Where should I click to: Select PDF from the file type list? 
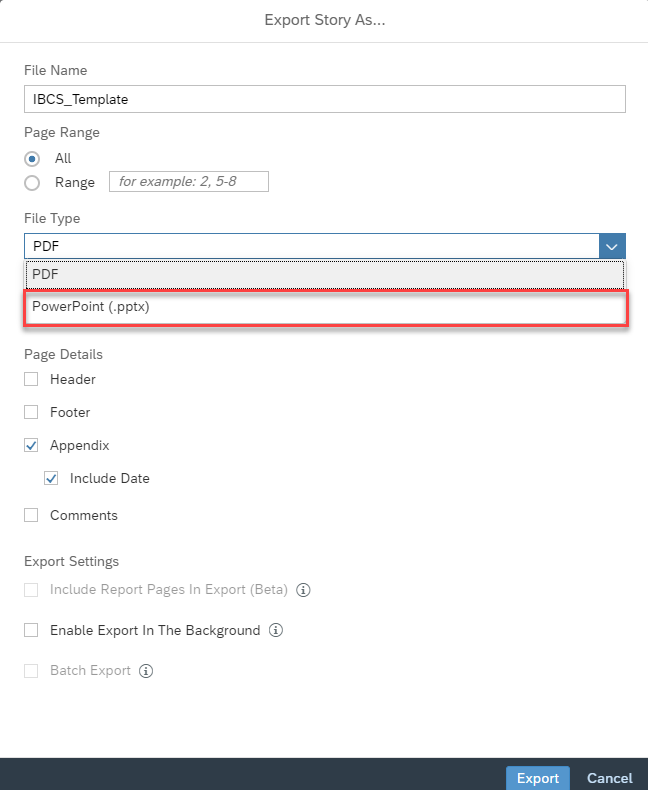pyautogui.click(x=324, y=274)
